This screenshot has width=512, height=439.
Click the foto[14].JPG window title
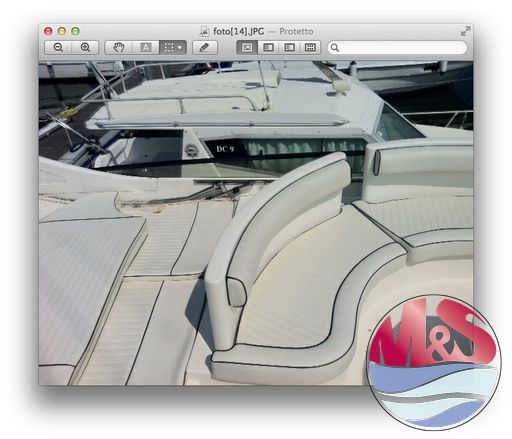pos(238,31)
